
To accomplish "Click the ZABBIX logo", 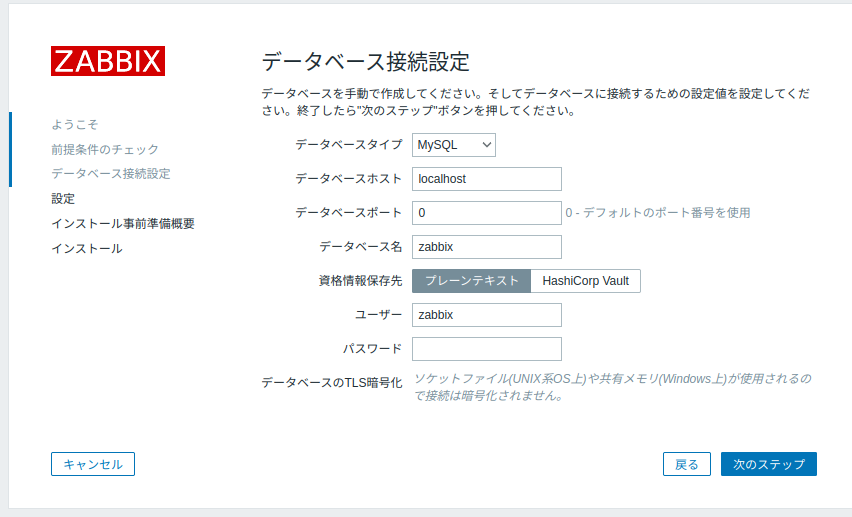I will point(108,61).
